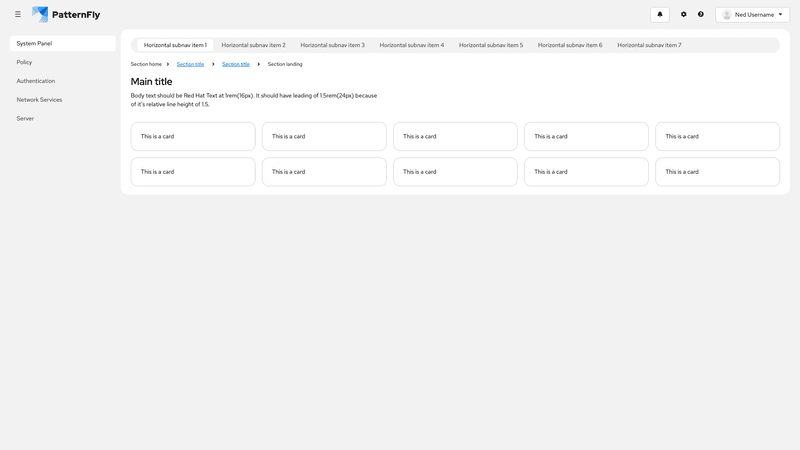Switch to Horizontal subnav item 3
The height and width of the screenshot is (450, 800).
332,45
